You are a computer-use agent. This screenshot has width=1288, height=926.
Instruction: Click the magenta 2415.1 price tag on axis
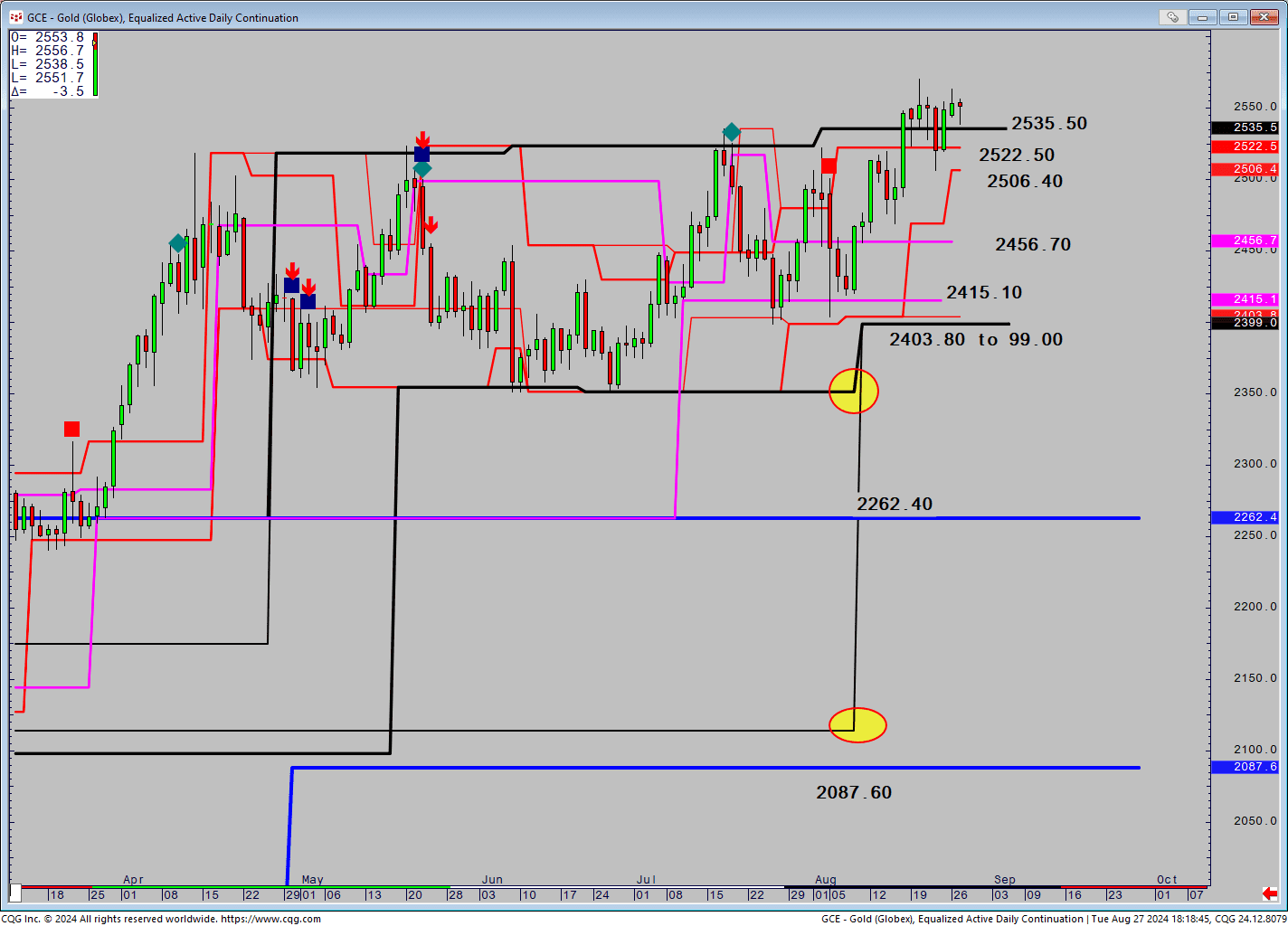pyautogui.click(x=1245, y=299)
